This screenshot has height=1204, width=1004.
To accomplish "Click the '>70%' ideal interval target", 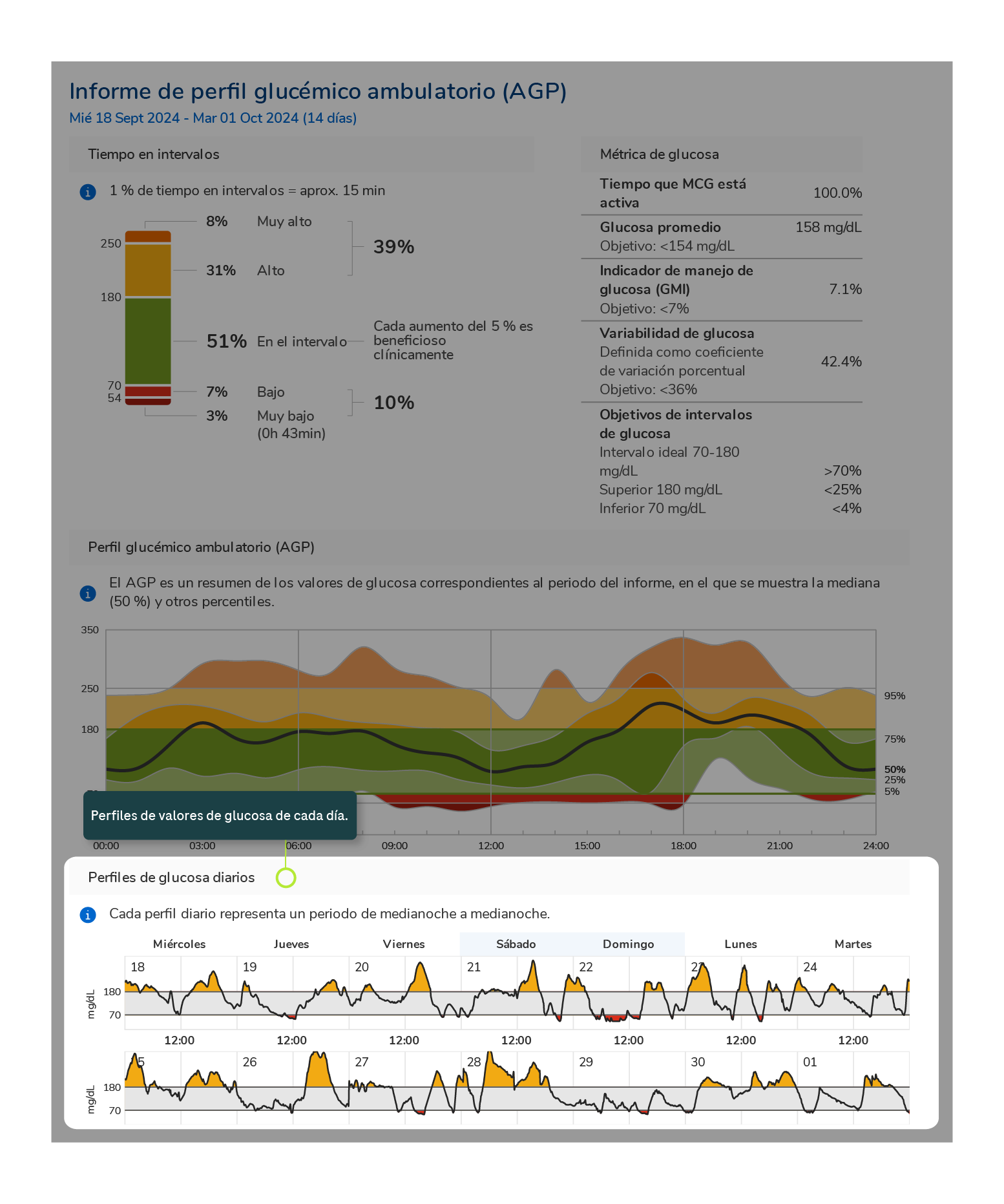I will (842, 471).
